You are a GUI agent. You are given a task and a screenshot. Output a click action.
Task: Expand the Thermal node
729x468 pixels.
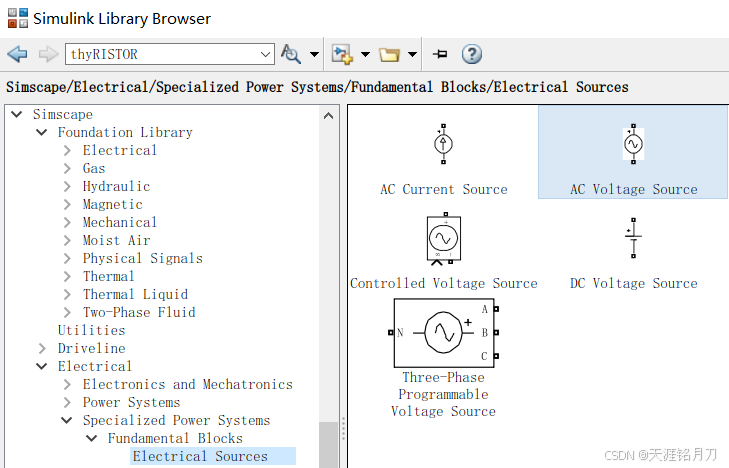[x=67, y=277]
